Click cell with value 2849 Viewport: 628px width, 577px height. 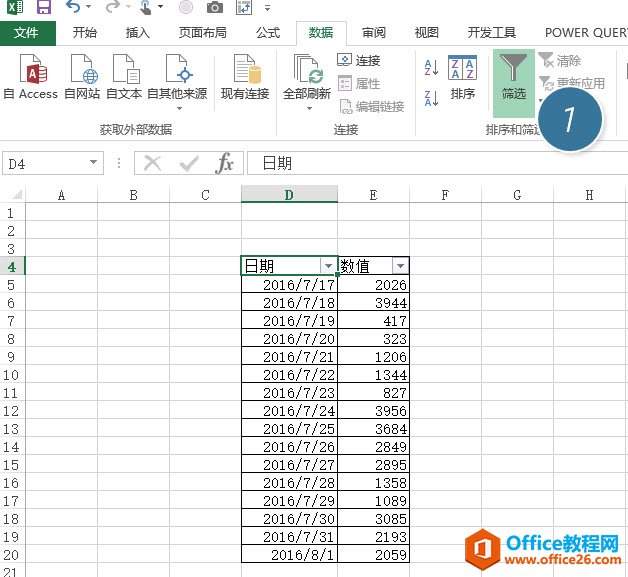coord(373,446)
